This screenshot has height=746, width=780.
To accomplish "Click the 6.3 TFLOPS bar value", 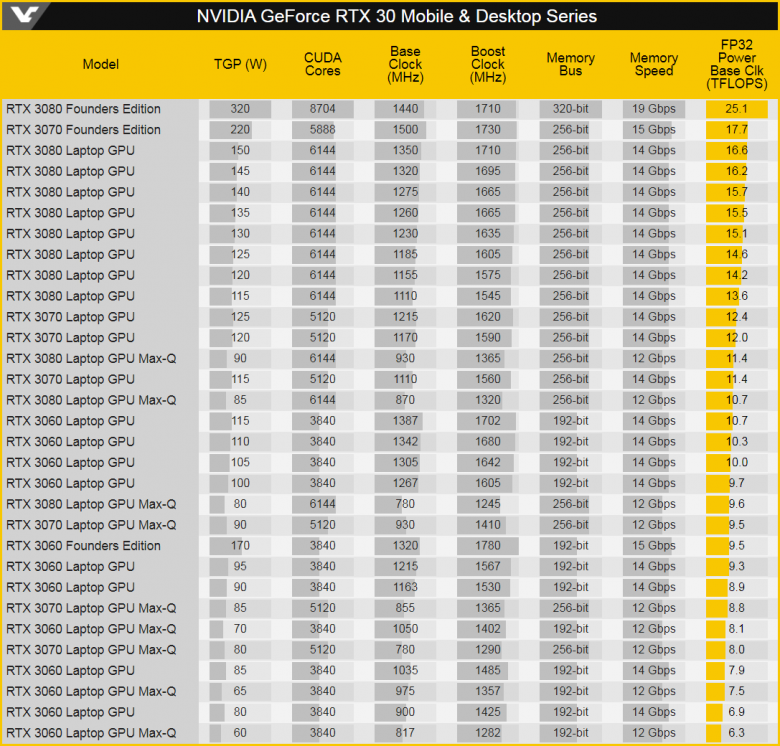I will coord(737,733).
